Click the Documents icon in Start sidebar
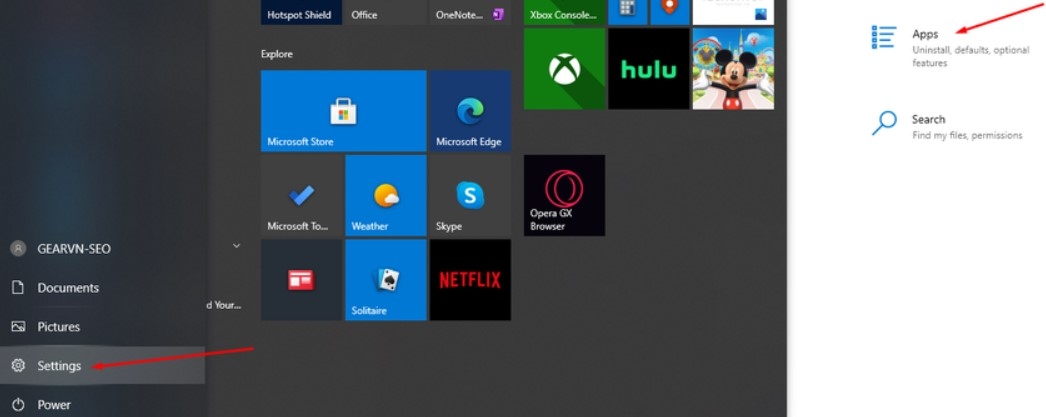The width and height of the screenshot is (1046, 417). coord(18,288)
